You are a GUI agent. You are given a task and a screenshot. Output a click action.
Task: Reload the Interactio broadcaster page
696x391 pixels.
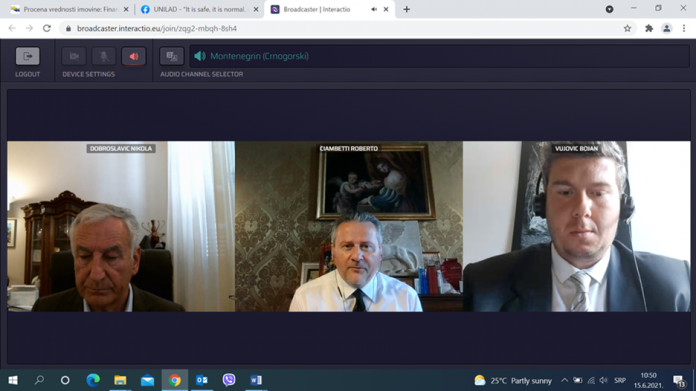(47, 28)
